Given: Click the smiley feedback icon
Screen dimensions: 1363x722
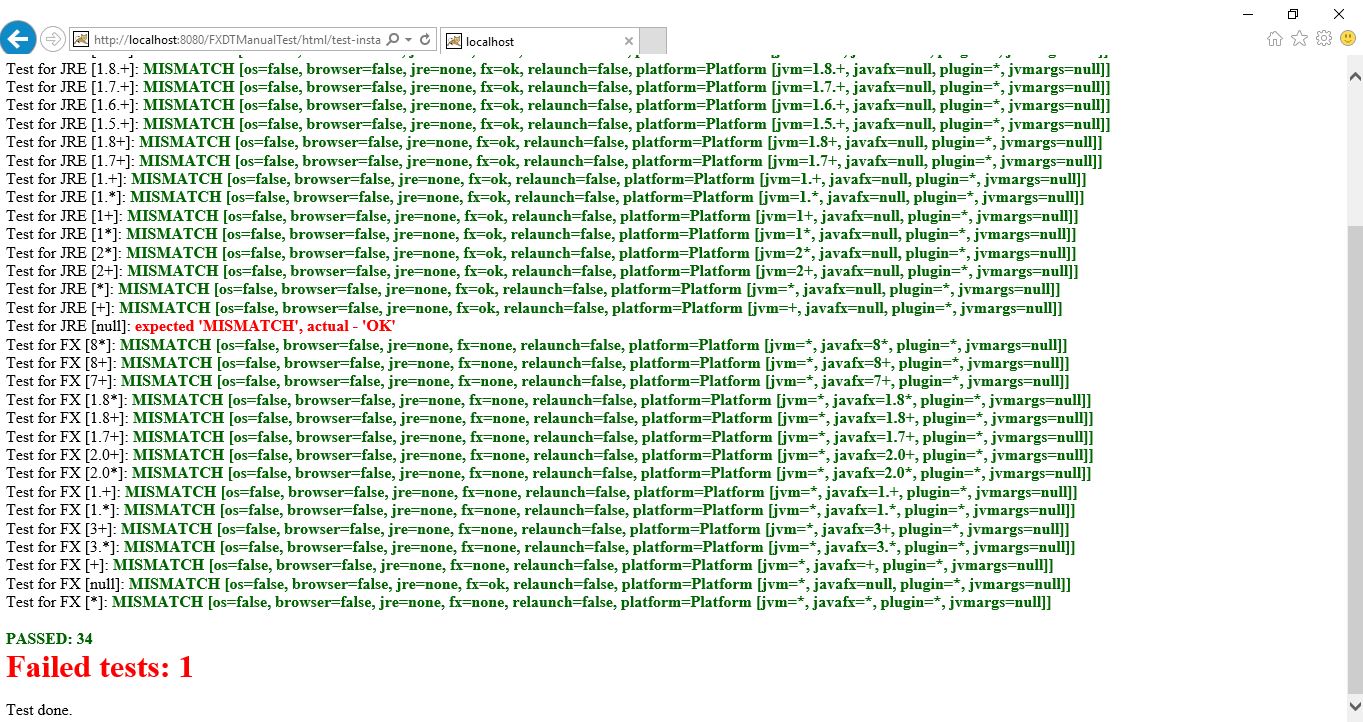Looking at the screenshot, I should [x=1347, y=39].
